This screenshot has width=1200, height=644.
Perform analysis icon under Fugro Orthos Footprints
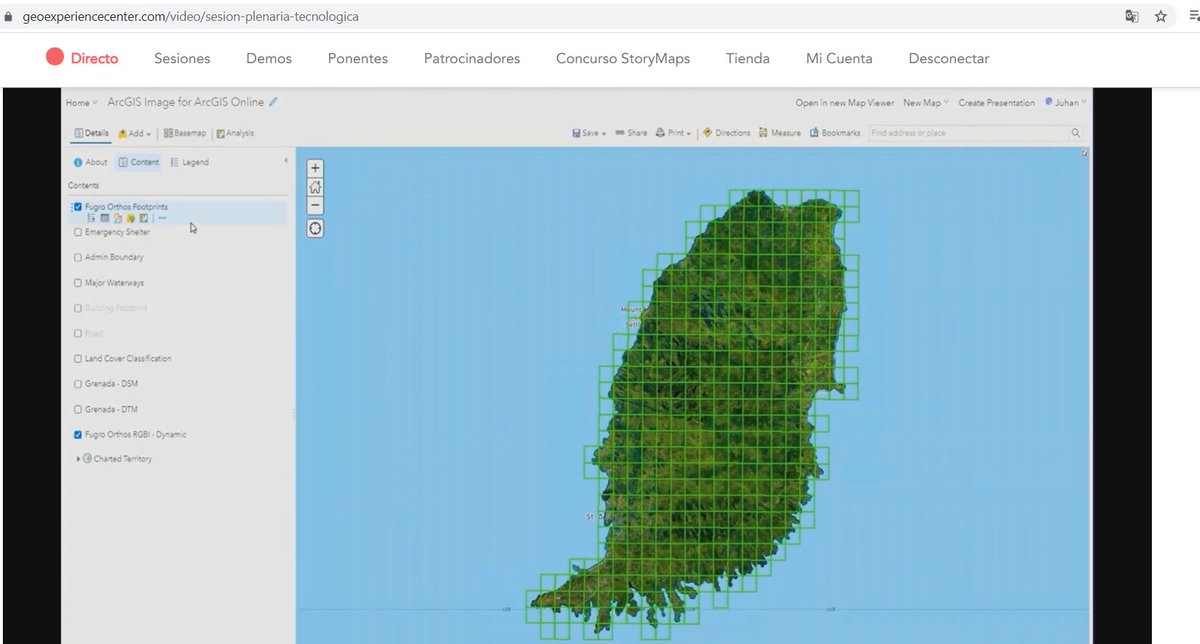[144, 217]
